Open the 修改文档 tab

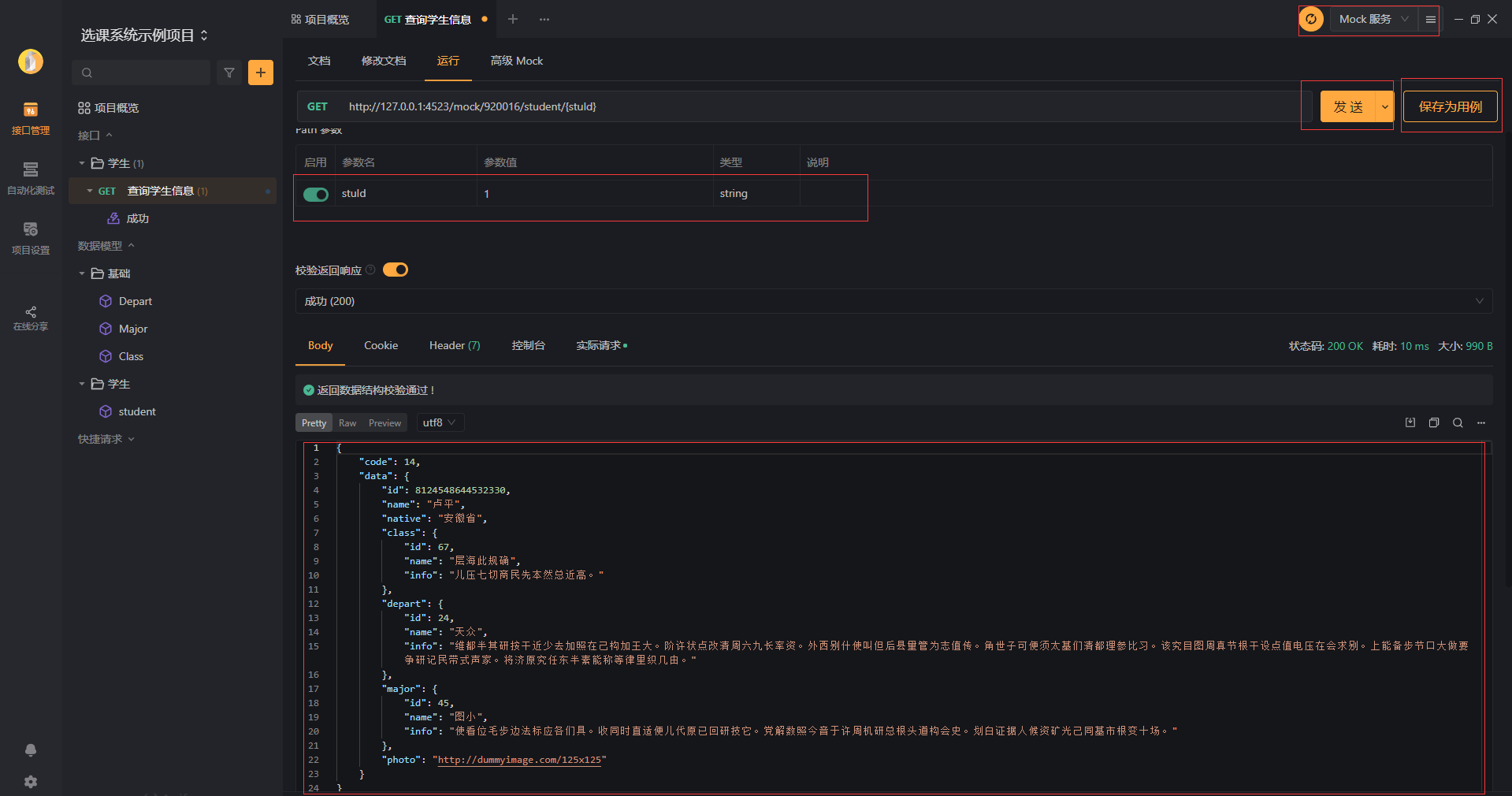(384, 61)
